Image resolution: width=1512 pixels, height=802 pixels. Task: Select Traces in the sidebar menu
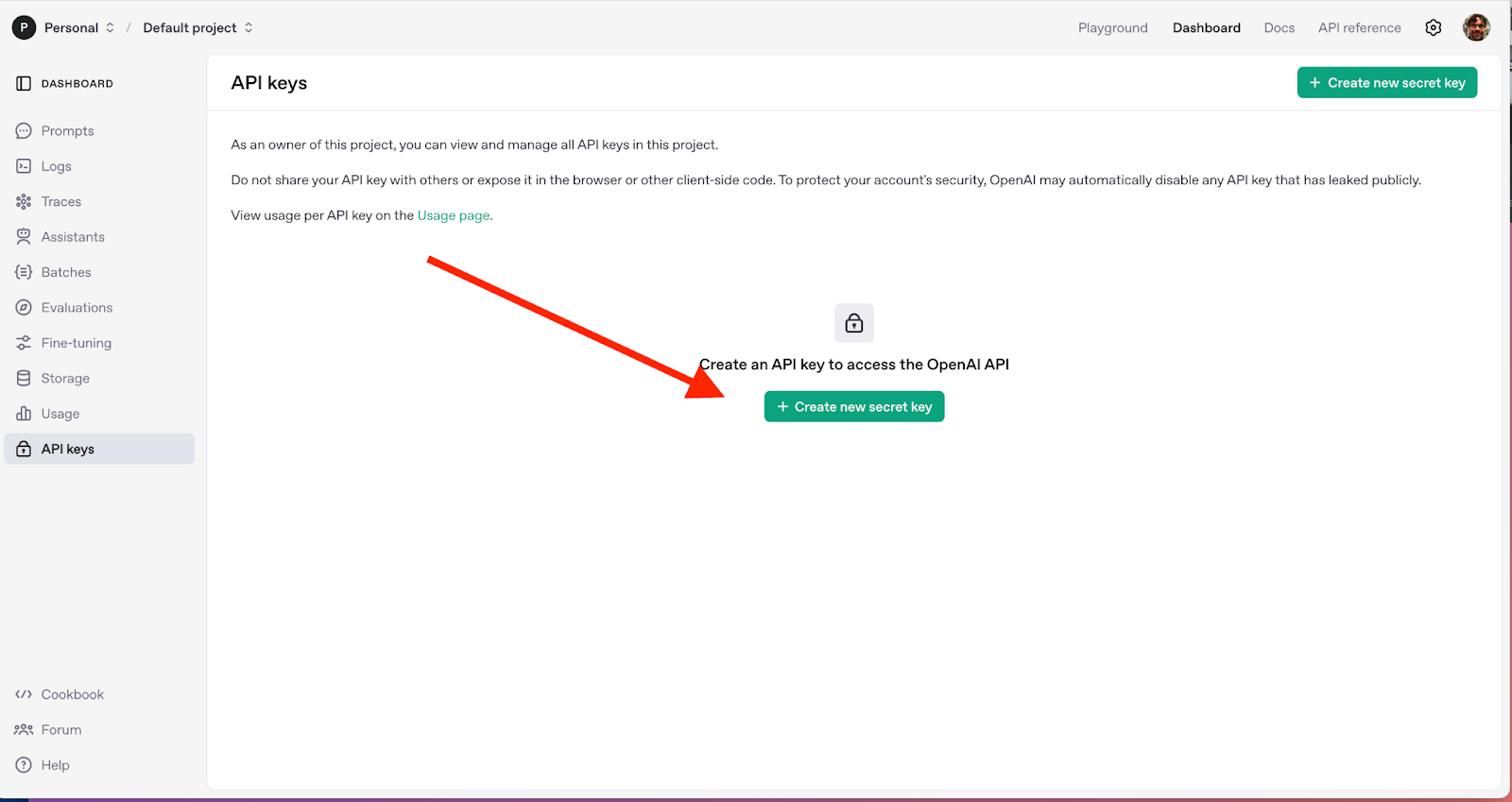click(99, 201)
